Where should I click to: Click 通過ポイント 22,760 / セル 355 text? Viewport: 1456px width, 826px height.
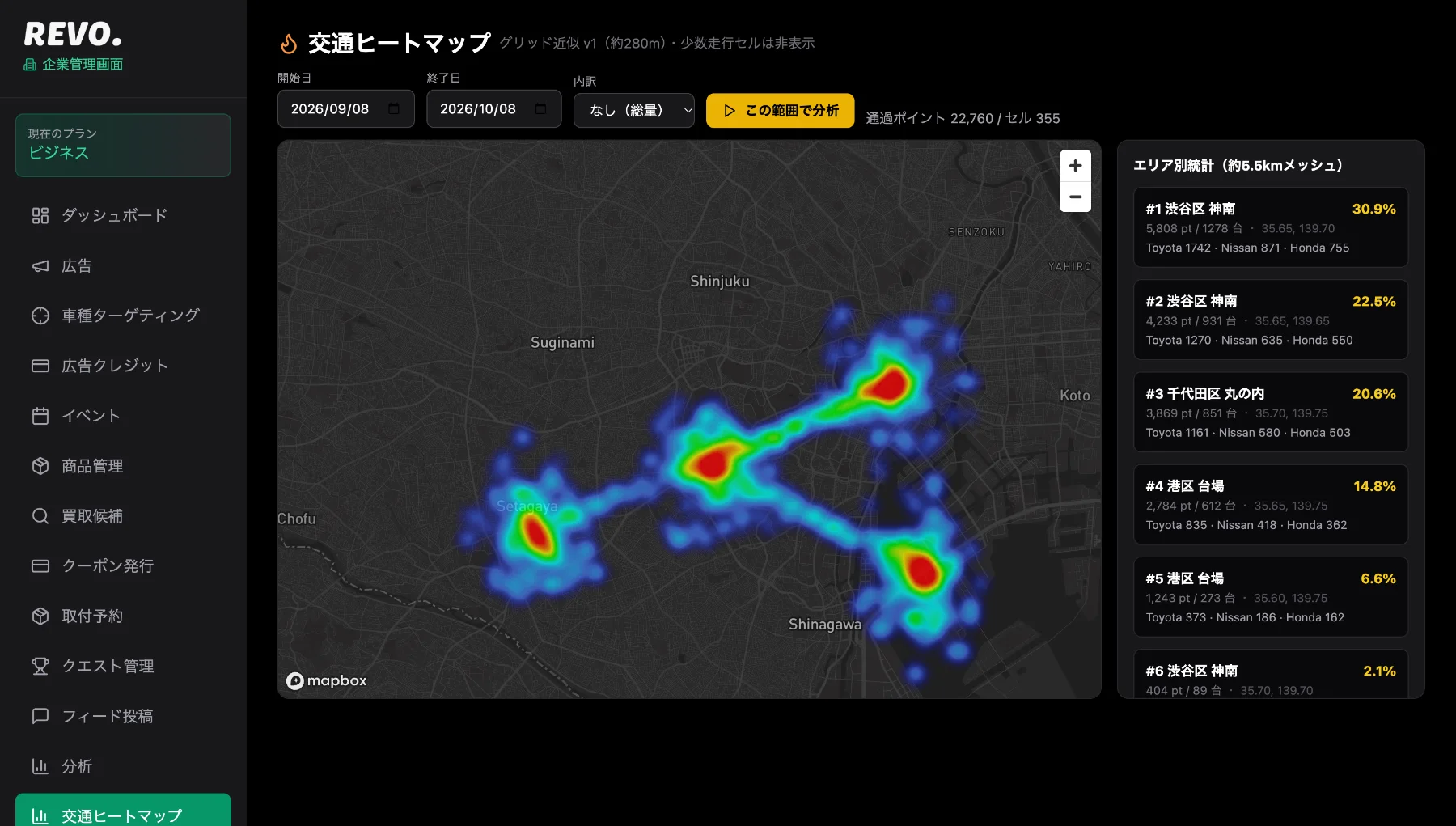(x=963, y=118)
